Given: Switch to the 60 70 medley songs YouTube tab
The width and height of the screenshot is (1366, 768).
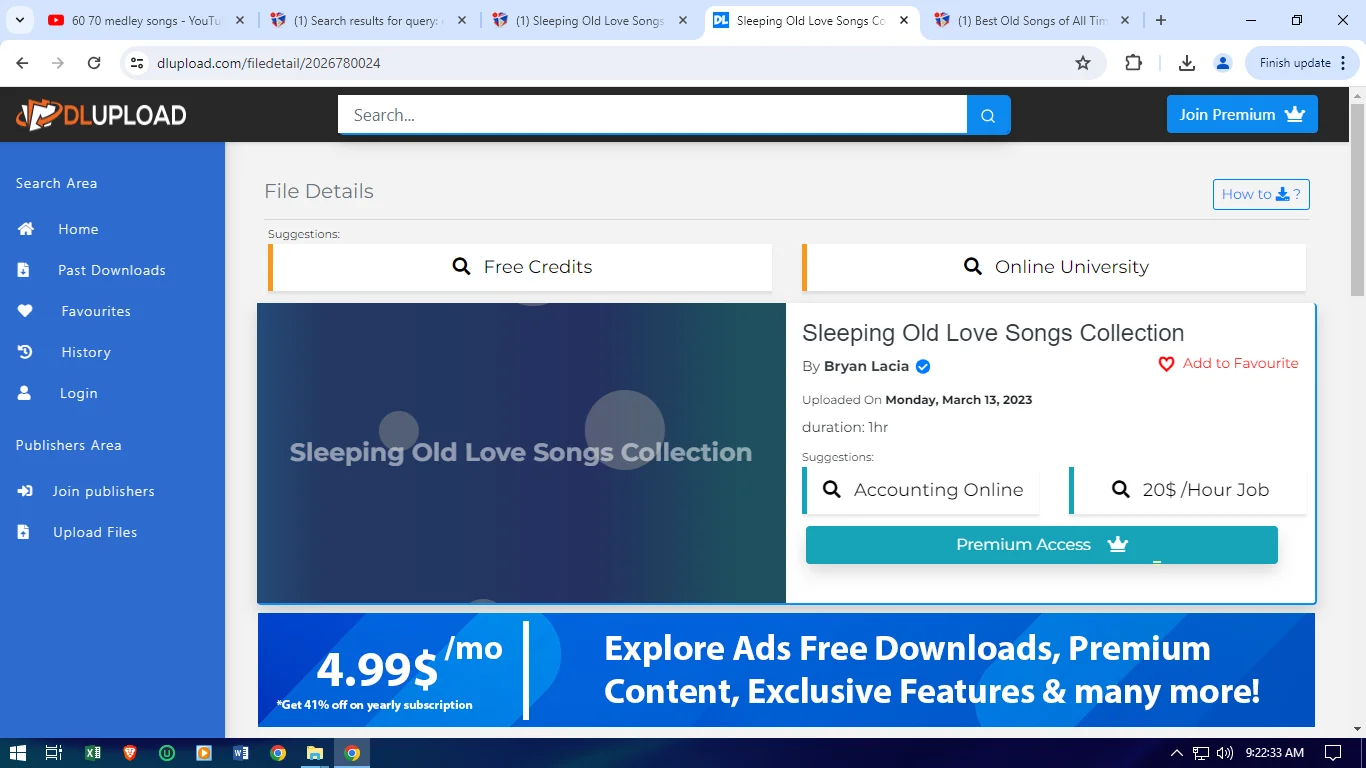Looking at the screenshot, I should tap(146, 20).
